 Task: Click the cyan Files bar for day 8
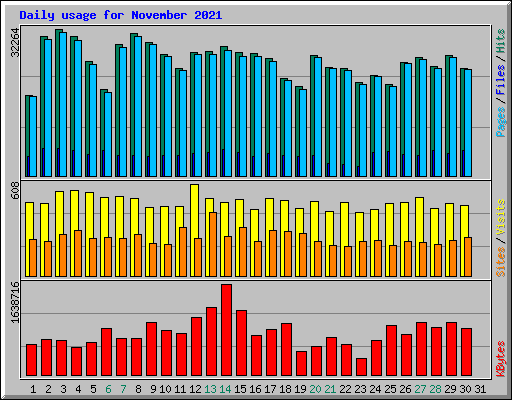click(x=138, y=106)
